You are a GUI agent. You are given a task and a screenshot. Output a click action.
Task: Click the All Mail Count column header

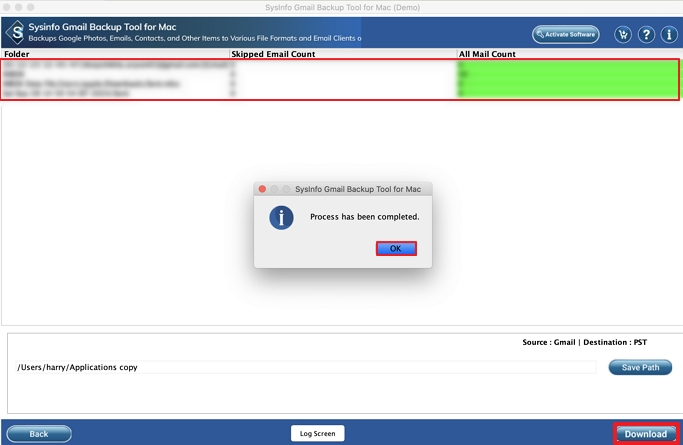pyautogui.click(x=570, y=54)
